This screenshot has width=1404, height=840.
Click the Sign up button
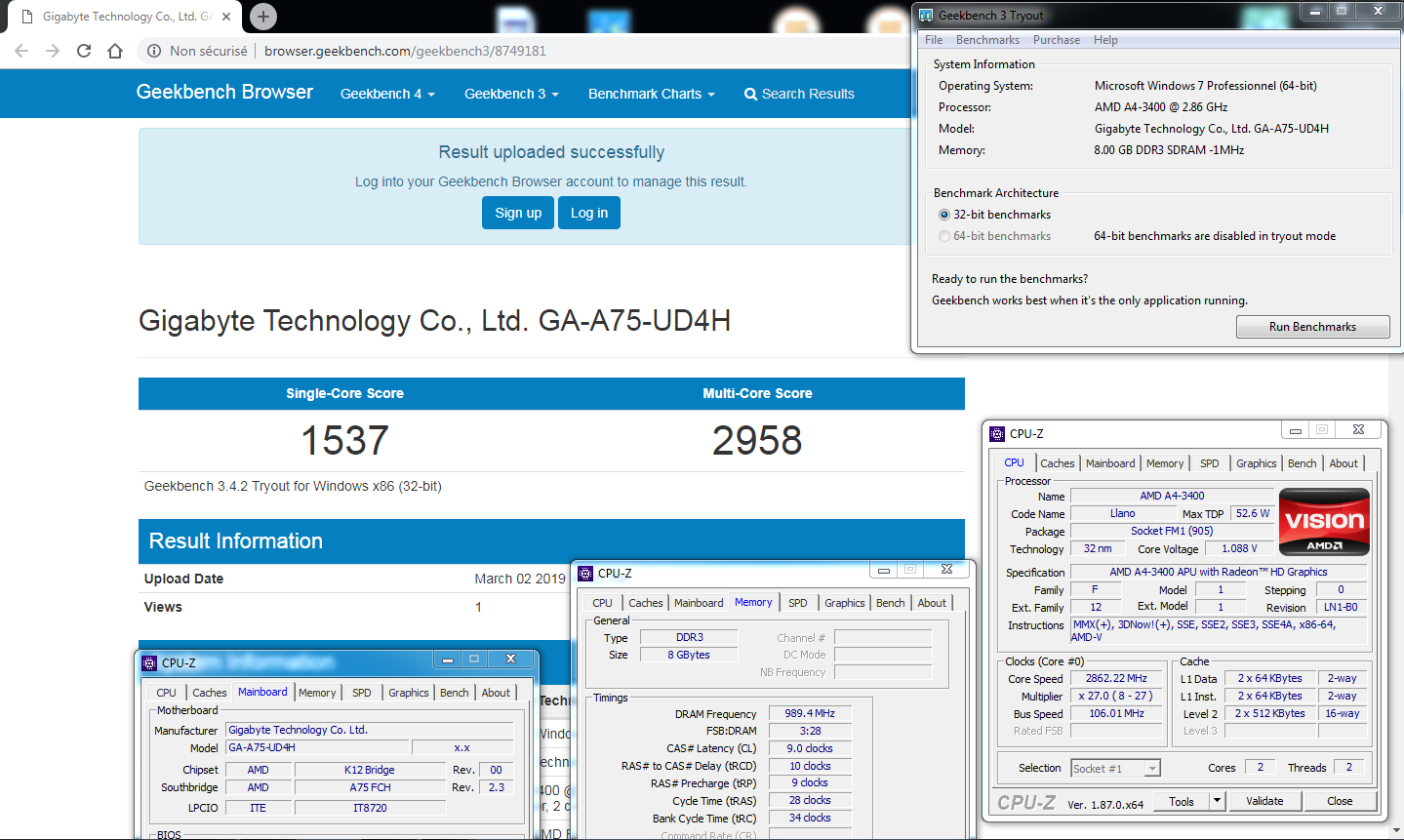coord(518,213)
